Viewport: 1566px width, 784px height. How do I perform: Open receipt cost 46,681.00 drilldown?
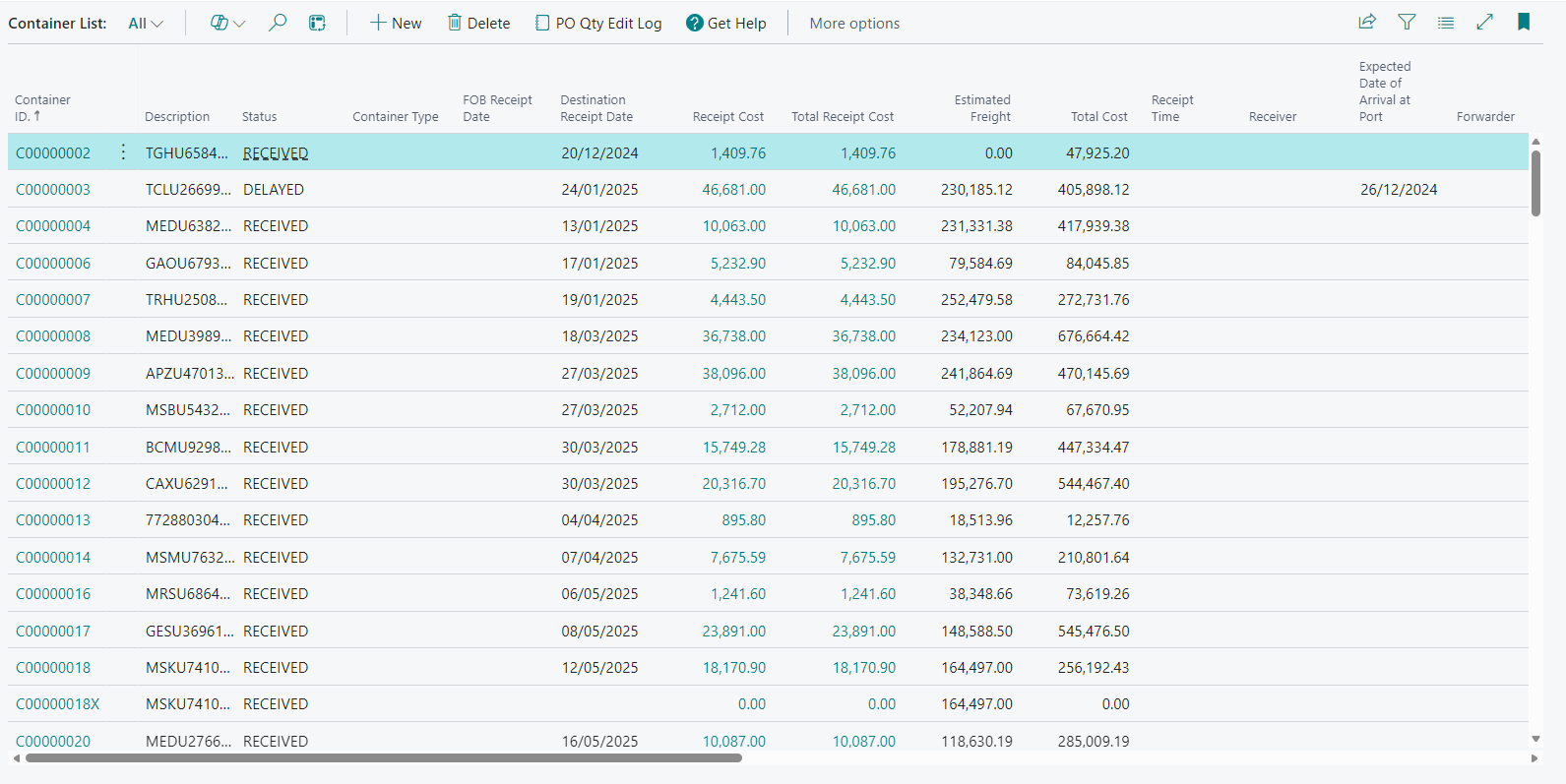coord(733,189)
